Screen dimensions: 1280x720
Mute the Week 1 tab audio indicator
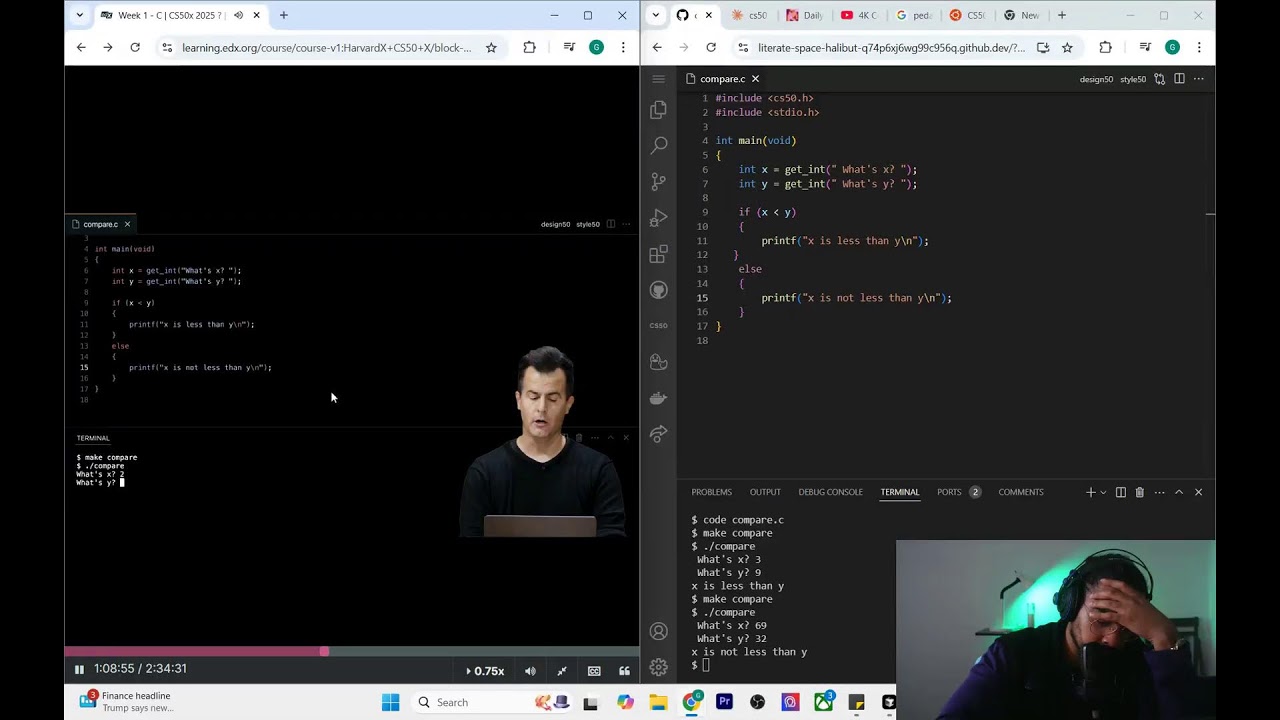click(238, 15)
